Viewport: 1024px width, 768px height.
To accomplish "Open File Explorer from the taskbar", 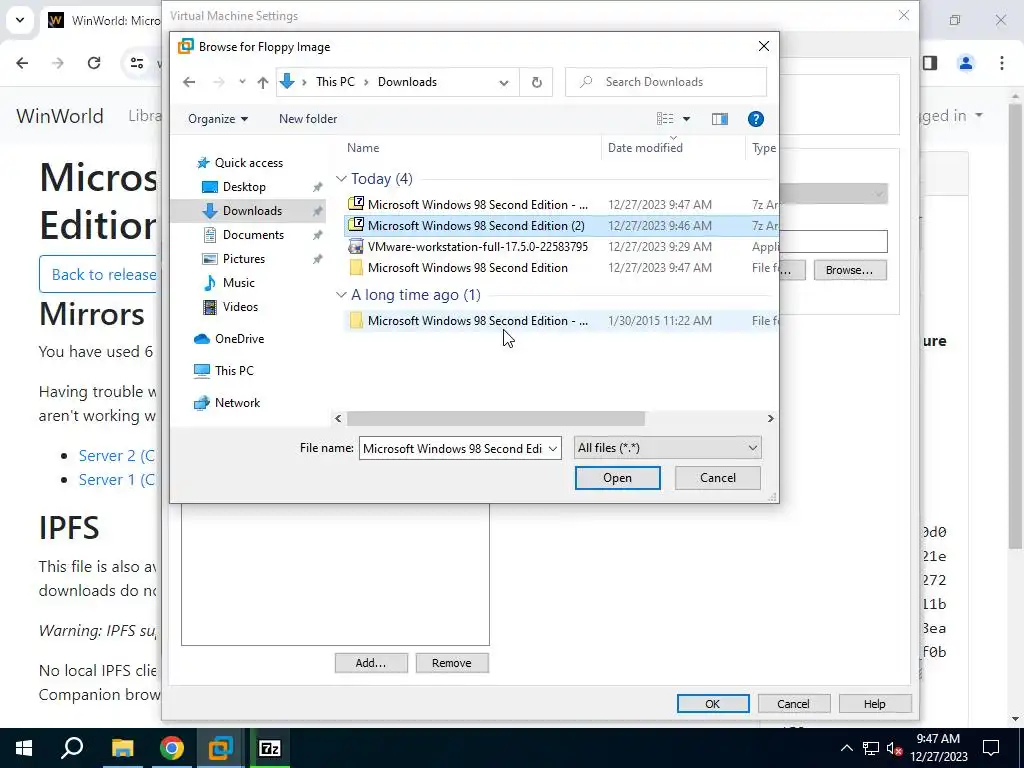I will pos(122,748).
